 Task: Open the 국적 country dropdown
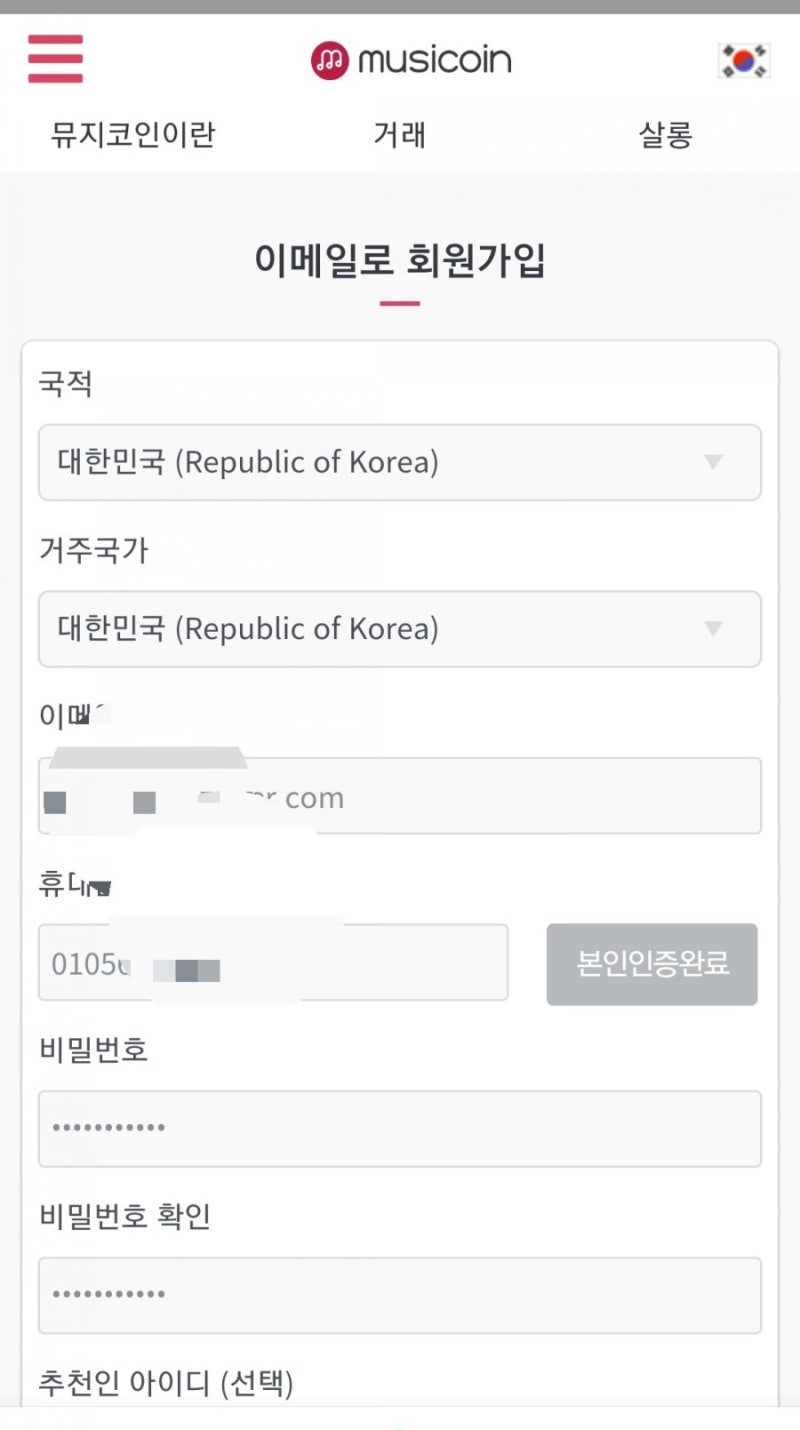click(400, 462)
